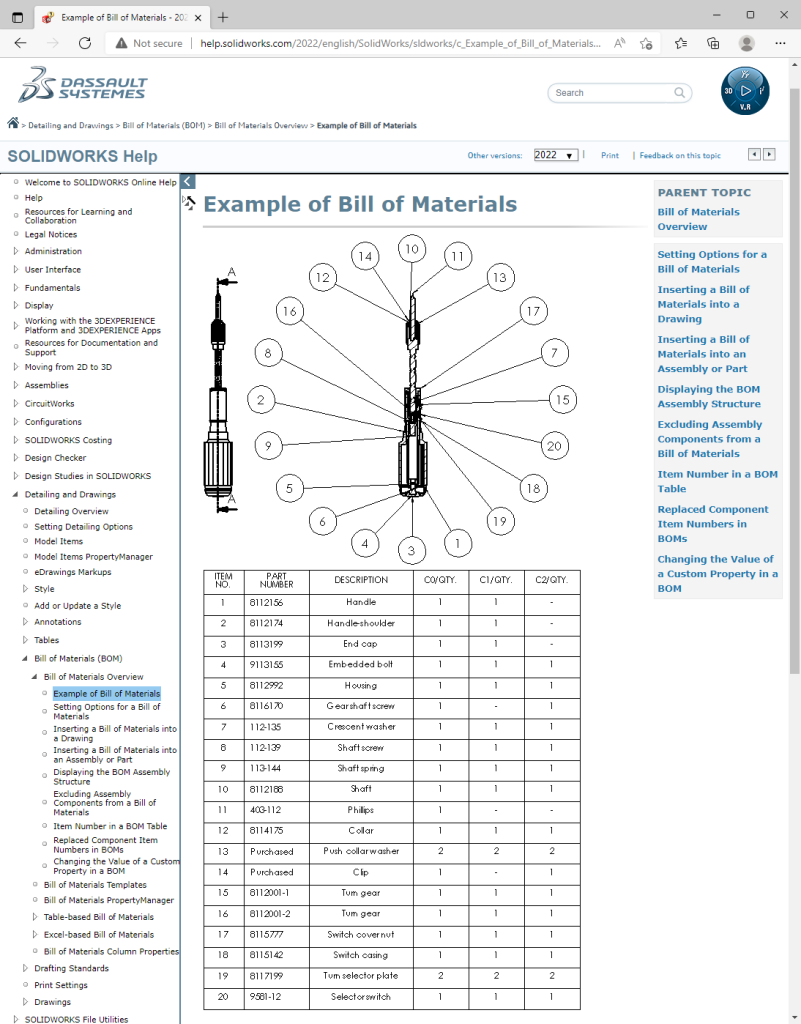Collapse the Bill of Materials (BOM) node
This screenshot has height=1024, width=801.
coord(25,659)
